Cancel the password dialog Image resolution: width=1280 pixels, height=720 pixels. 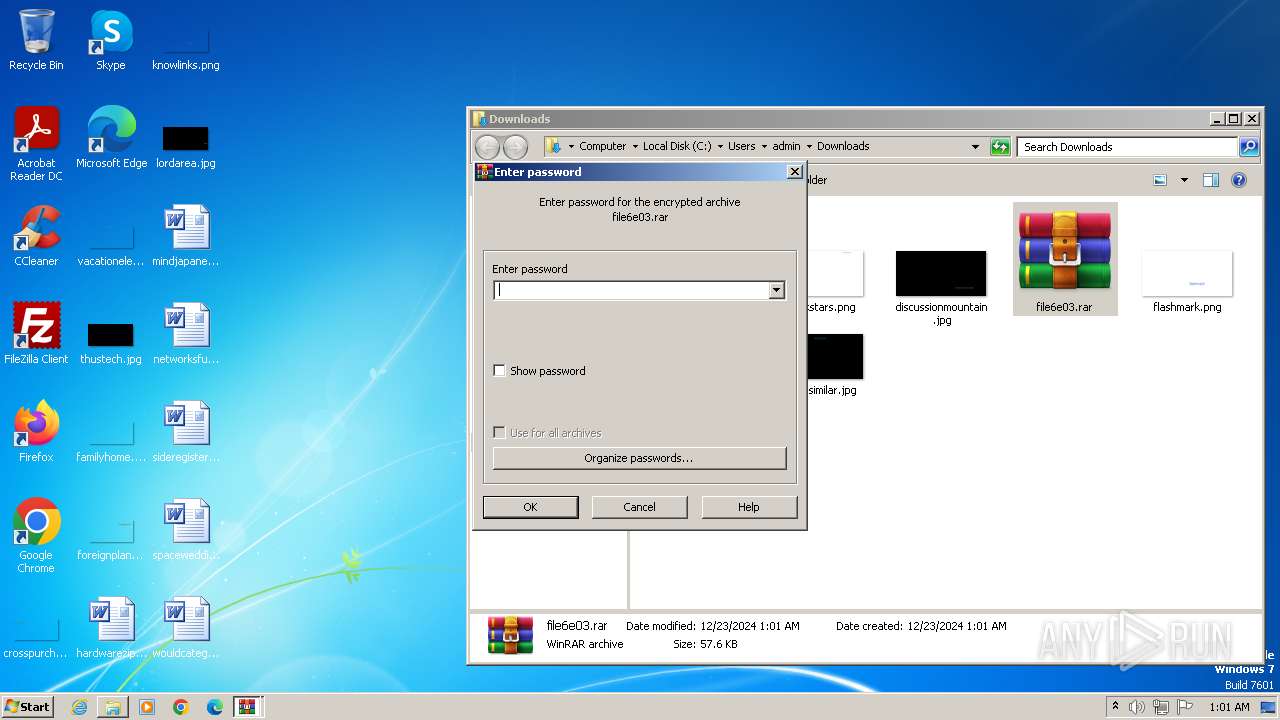pyautogui.click(x=640, y=507)
